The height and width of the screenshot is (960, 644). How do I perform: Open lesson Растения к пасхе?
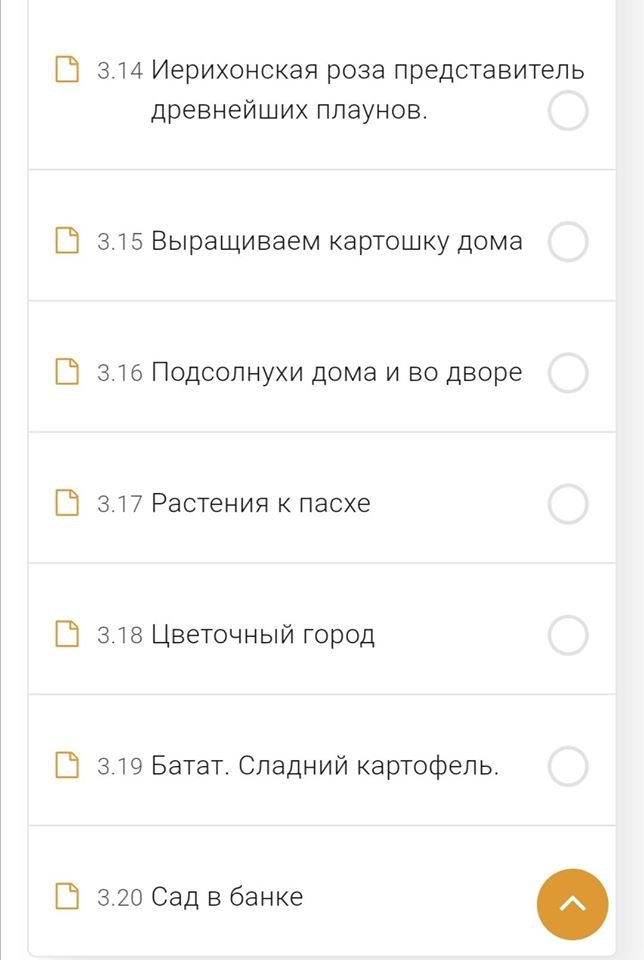pyautogui.click(x=260, y=503)
